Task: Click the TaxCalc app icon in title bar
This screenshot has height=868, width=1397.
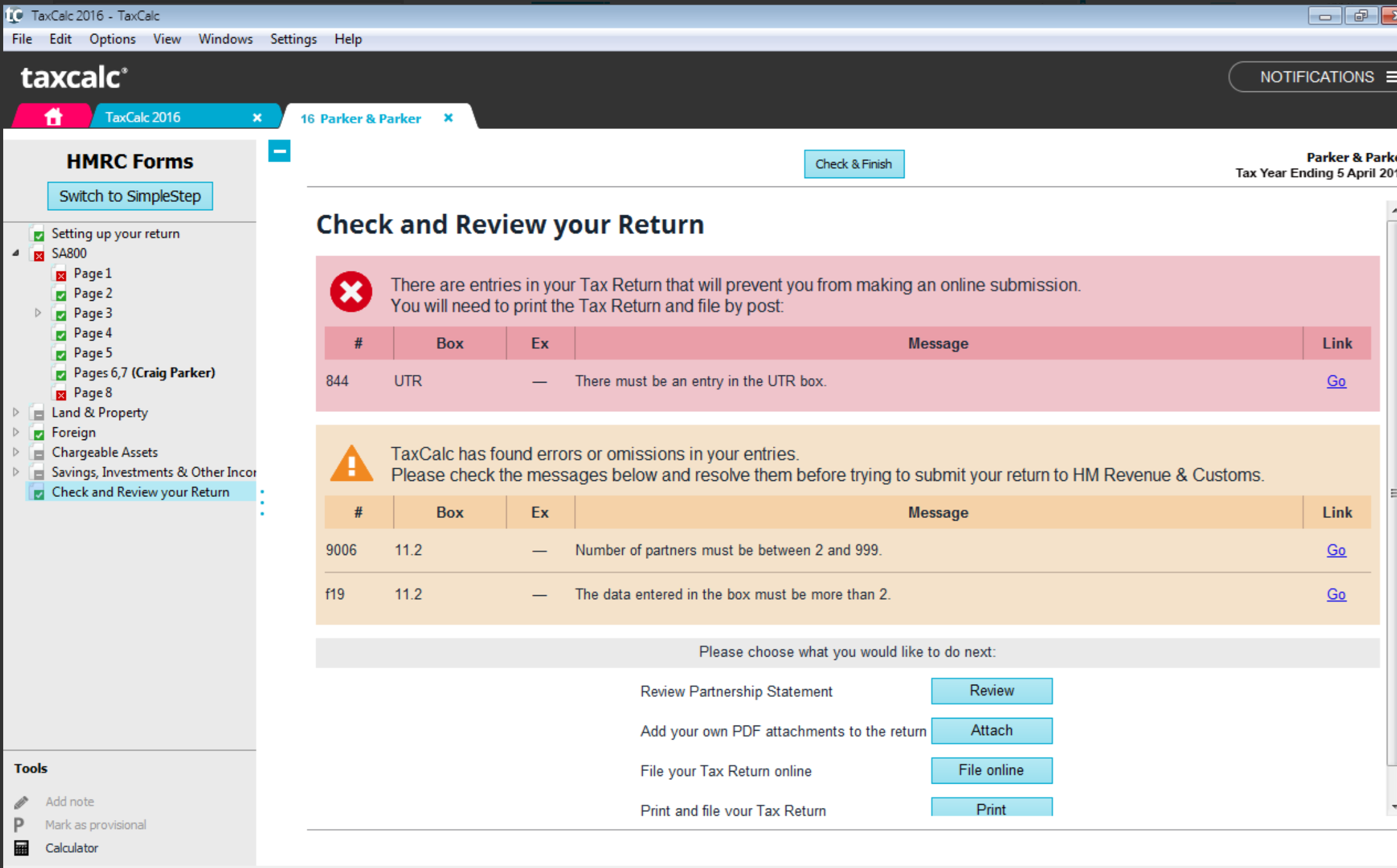Action: coord(14,15)
